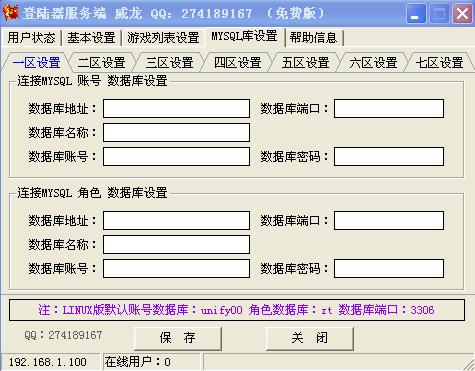
Task: Open the 四区设置 sub-tab
Action: pyautogui.click(x=237, y=63)
